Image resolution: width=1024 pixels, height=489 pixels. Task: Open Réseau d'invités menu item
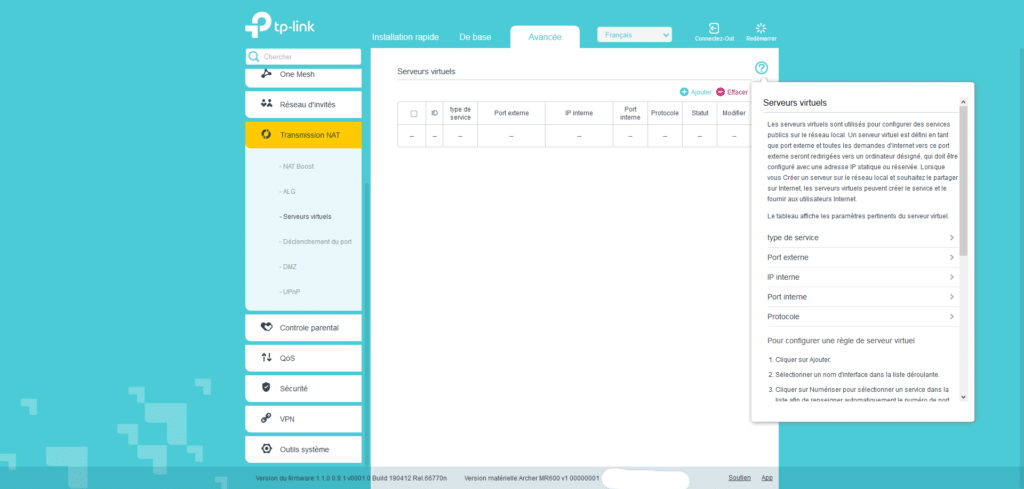point(303,104)
